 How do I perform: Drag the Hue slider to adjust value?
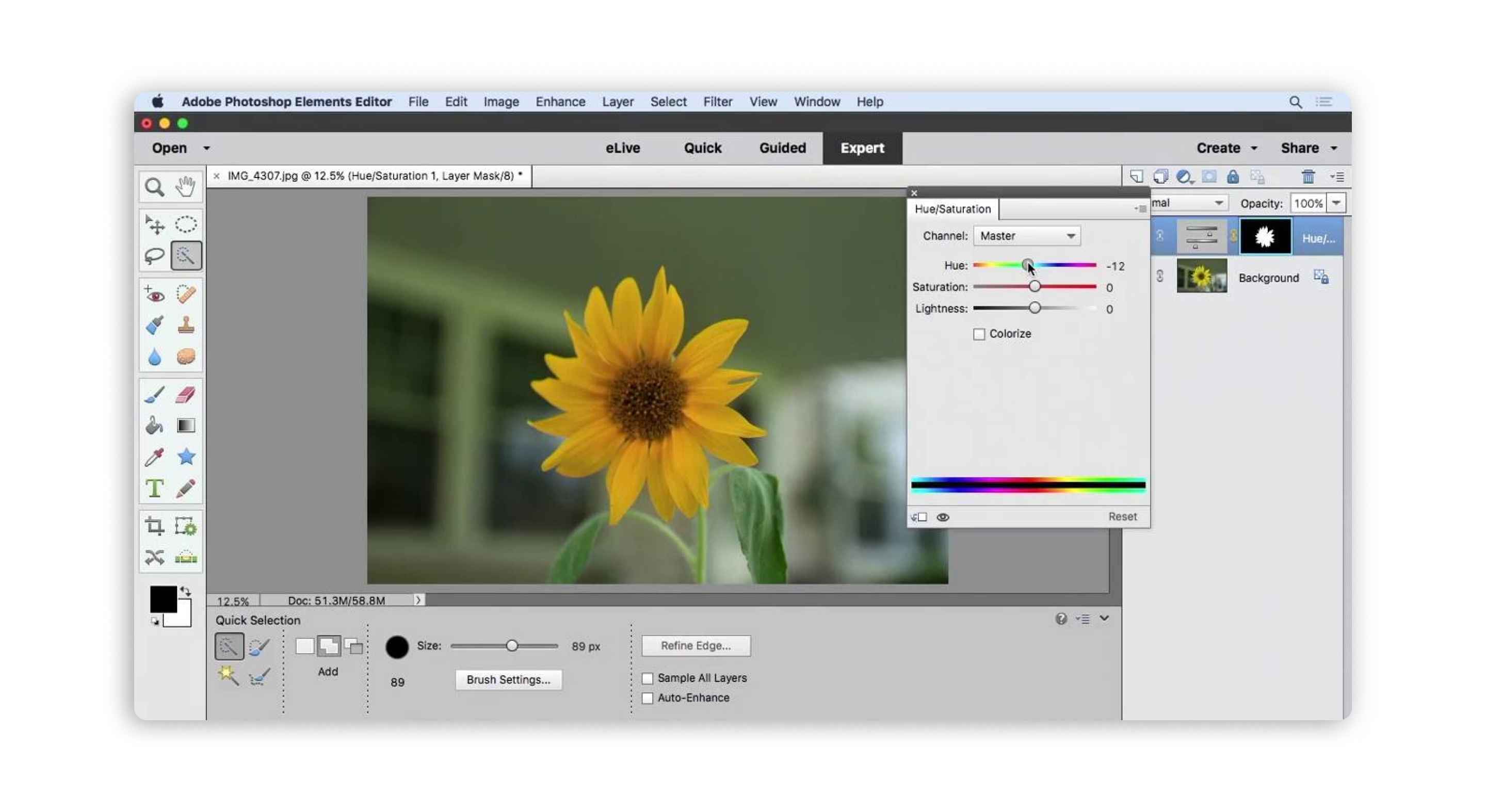tap(1028, 265)
